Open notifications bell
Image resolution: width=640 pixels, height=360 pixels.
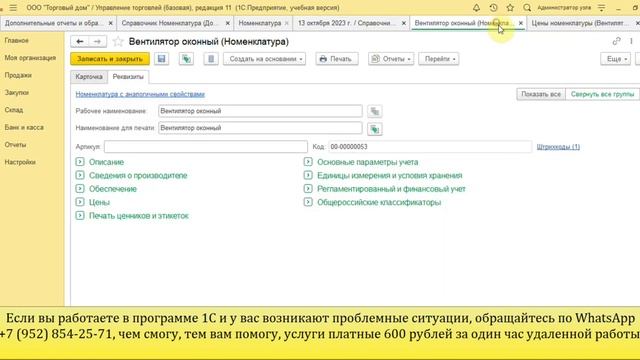476,7
